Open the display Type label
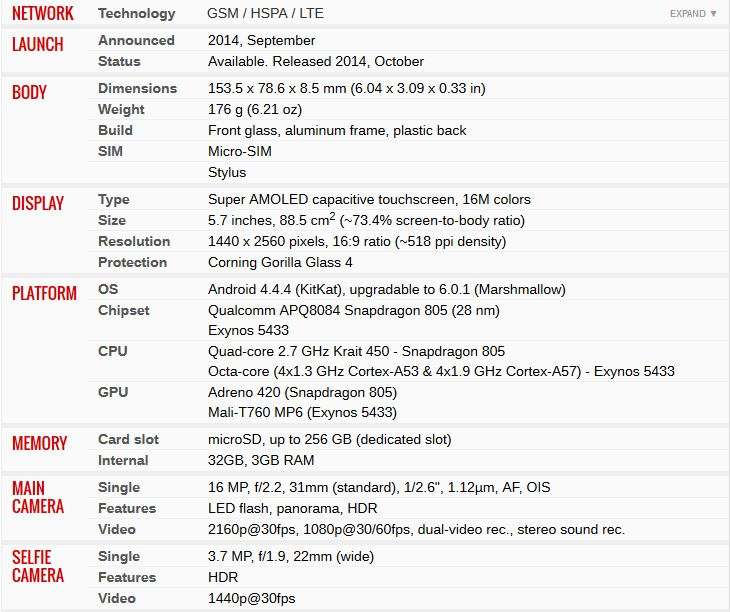Viewport: 730px width, 612px height. (114, 200)
